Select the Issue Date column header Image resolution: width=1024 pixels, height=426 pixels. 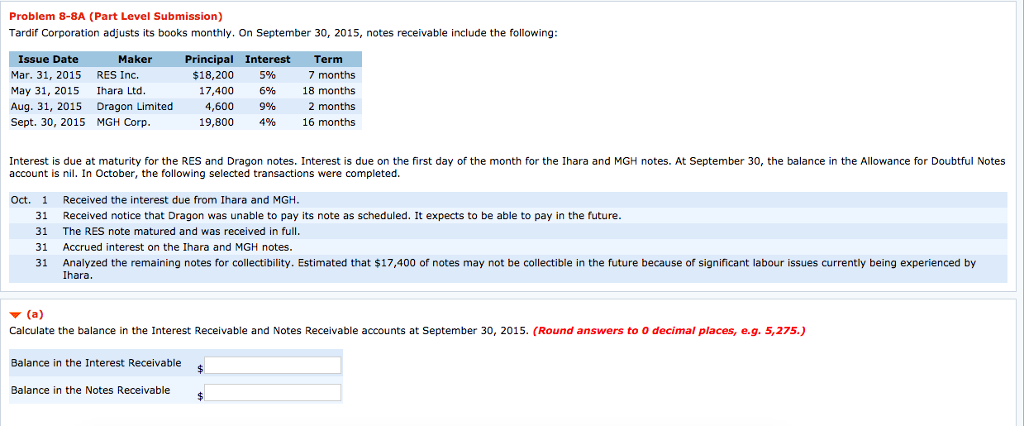[x=48, y=60]
